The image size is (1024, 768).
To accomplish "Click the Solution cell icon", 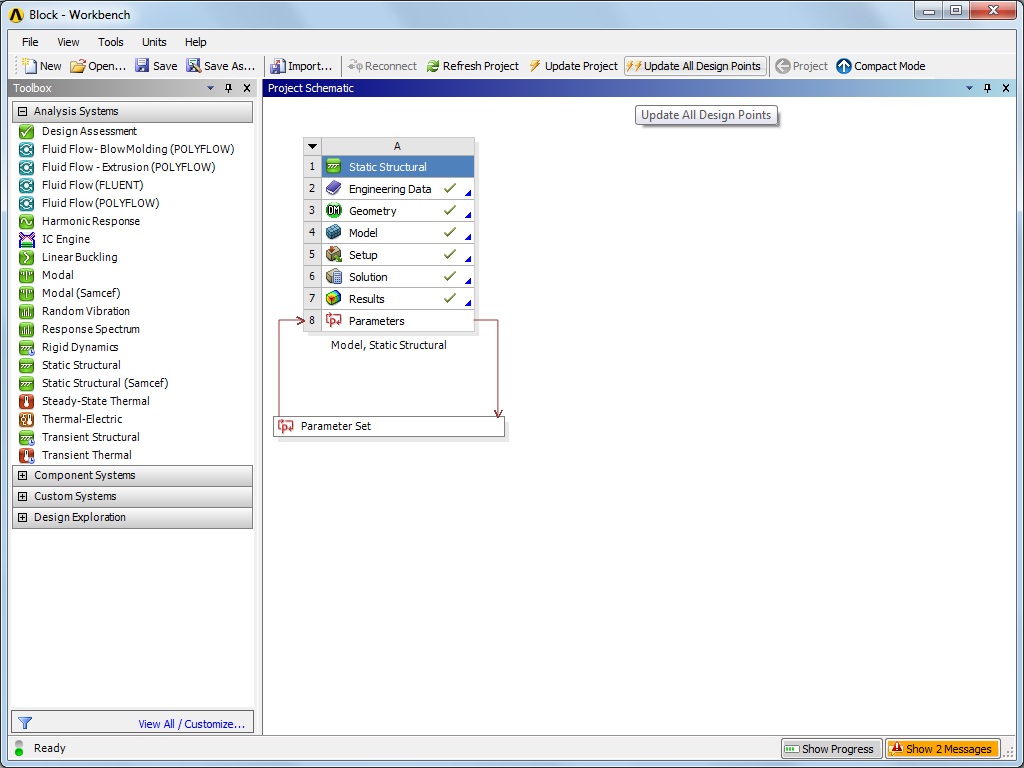I will pyautogui.click(x=334, y=276).
